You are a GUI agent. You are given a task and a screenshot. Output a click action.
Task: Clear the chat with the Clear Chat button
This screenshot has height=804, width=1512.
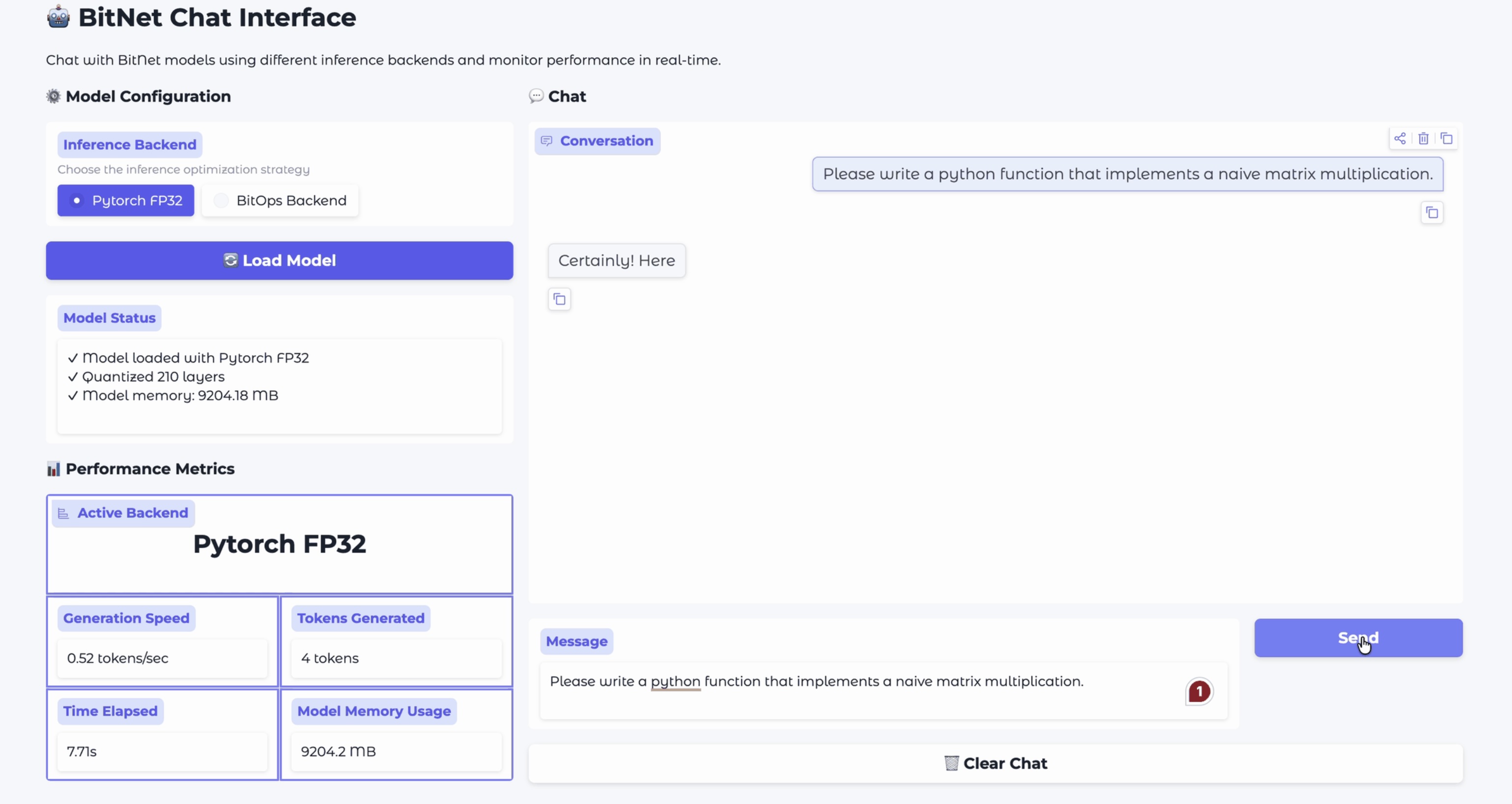[x=996, y=763]
